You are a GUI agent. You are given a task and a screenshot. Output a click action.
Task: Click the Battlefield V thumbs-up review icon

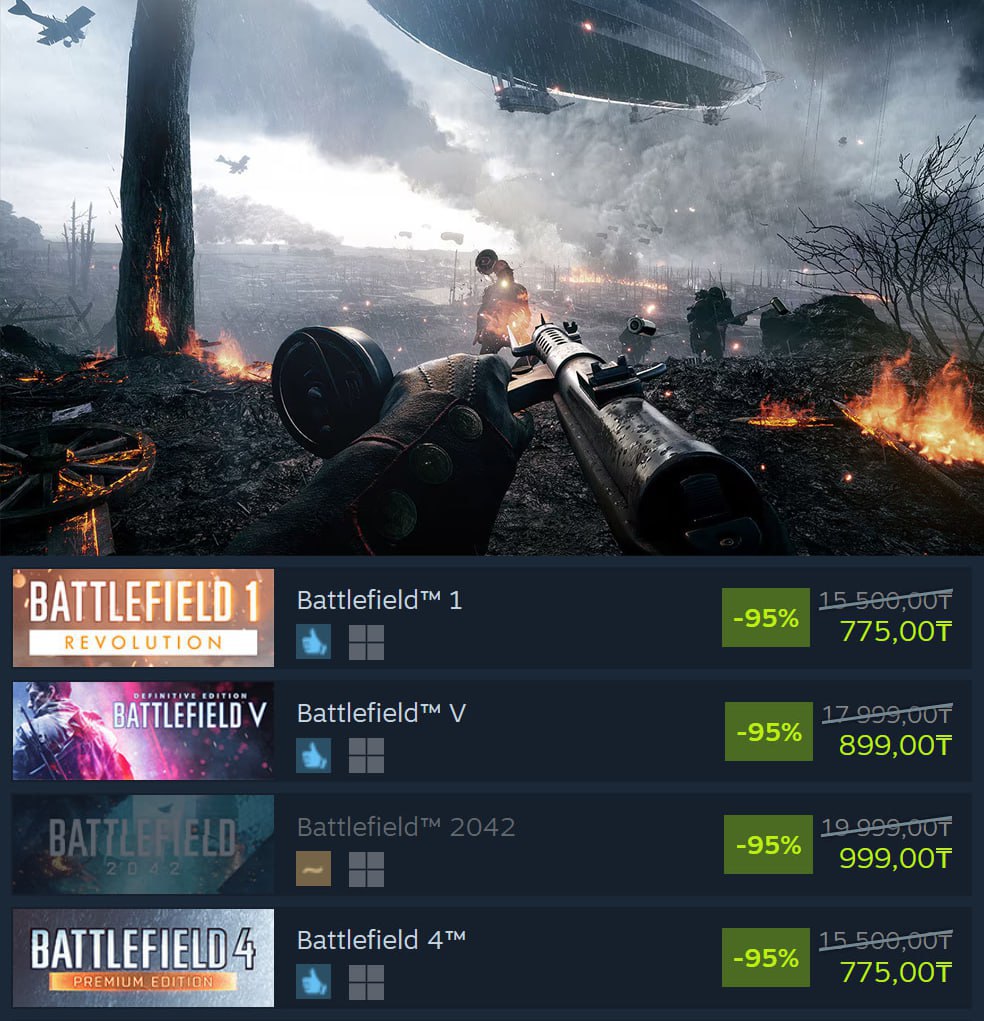point(313,755)
